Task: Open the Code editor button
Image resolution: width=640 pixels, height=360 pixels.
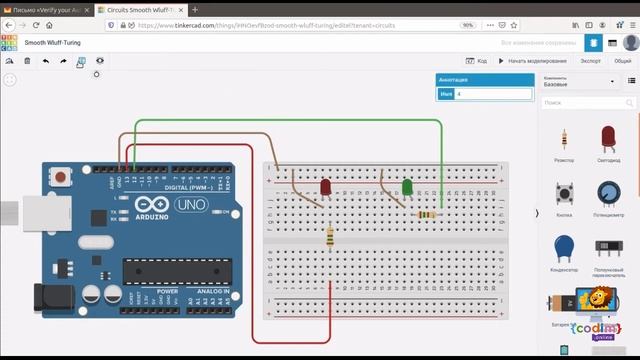Action: tap(476, 61)
